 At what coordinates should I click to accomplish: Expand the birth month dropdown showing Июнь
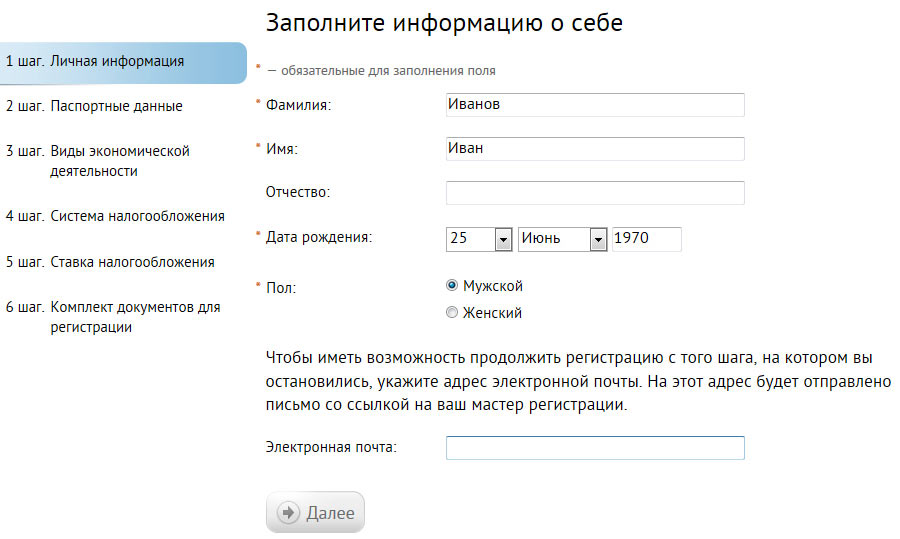click(598, 239)
